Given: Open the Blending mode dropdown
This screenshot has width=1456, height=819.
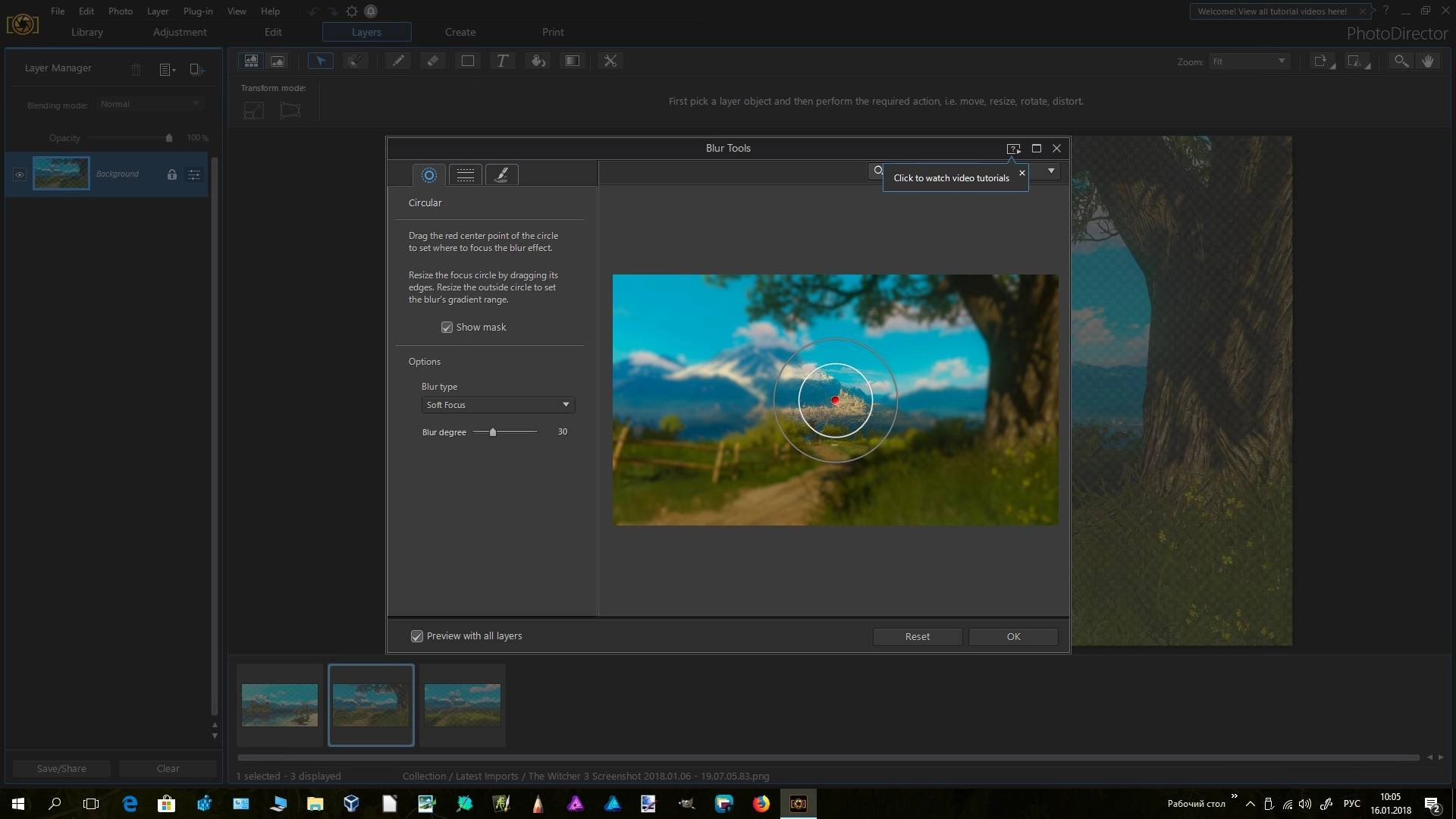Looking at the screenshot, I should coord(150,104).
